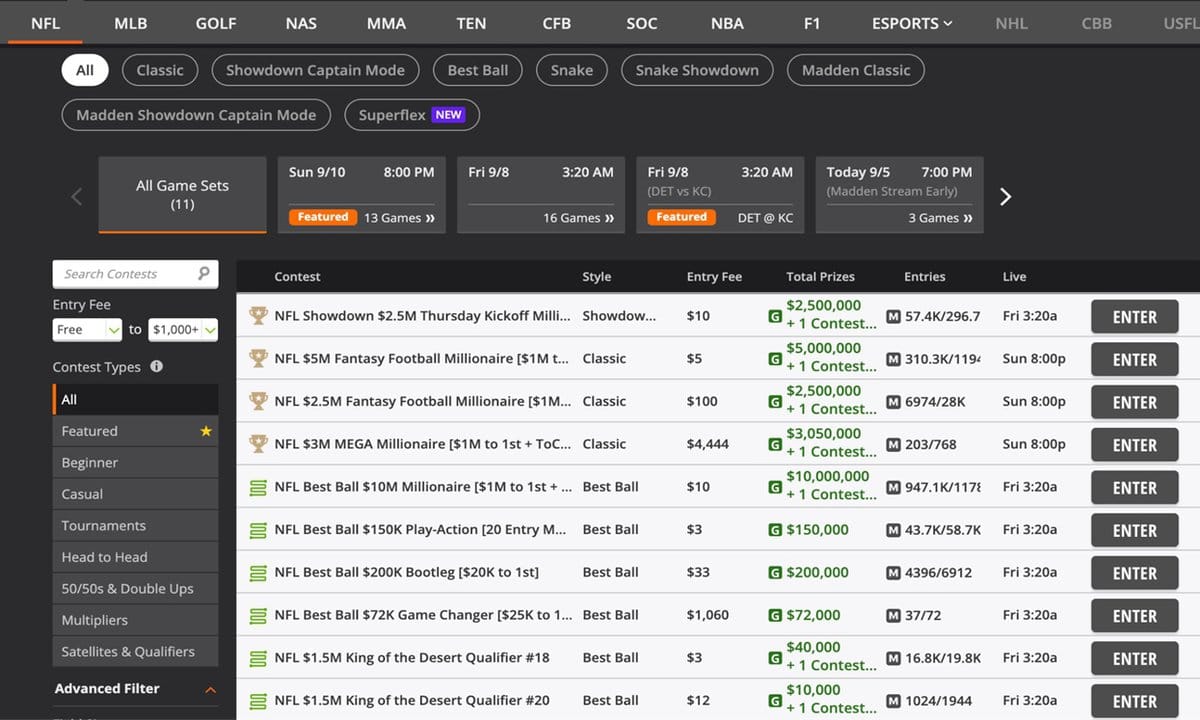Image resolution: width=1200 pixels, height=720 pixels.
Task: Select the SOC sport tab
Action: coord(642,23)
